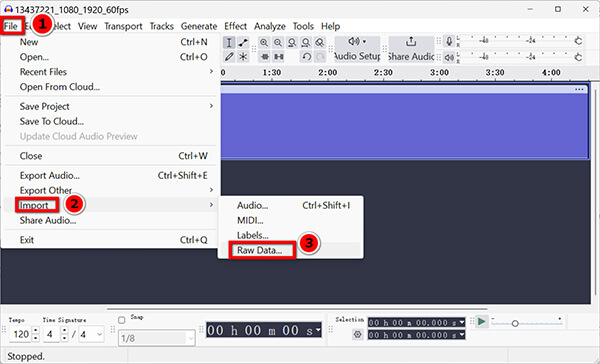Open the track's three-dot menu
600x364 pixels.
[579, 89]
